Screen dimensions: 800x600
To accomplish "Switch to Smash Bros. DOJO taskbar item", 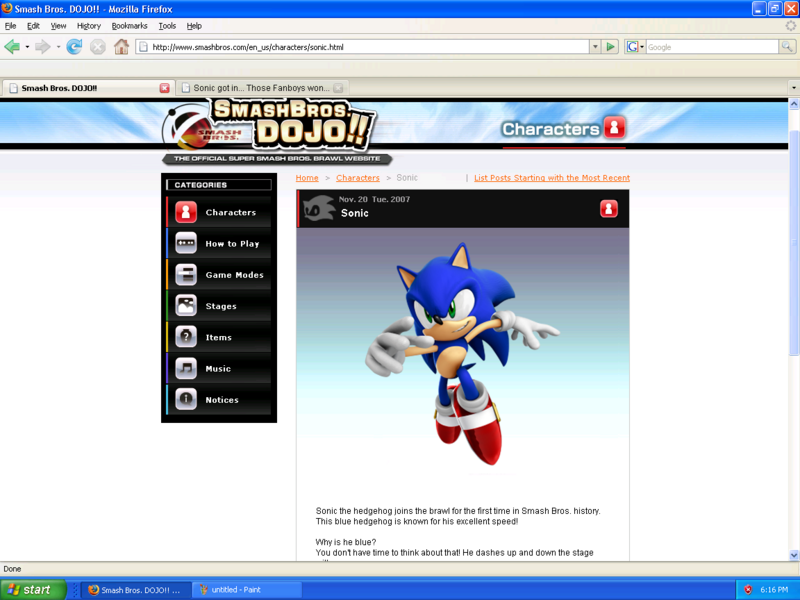I will pos(136,590).
